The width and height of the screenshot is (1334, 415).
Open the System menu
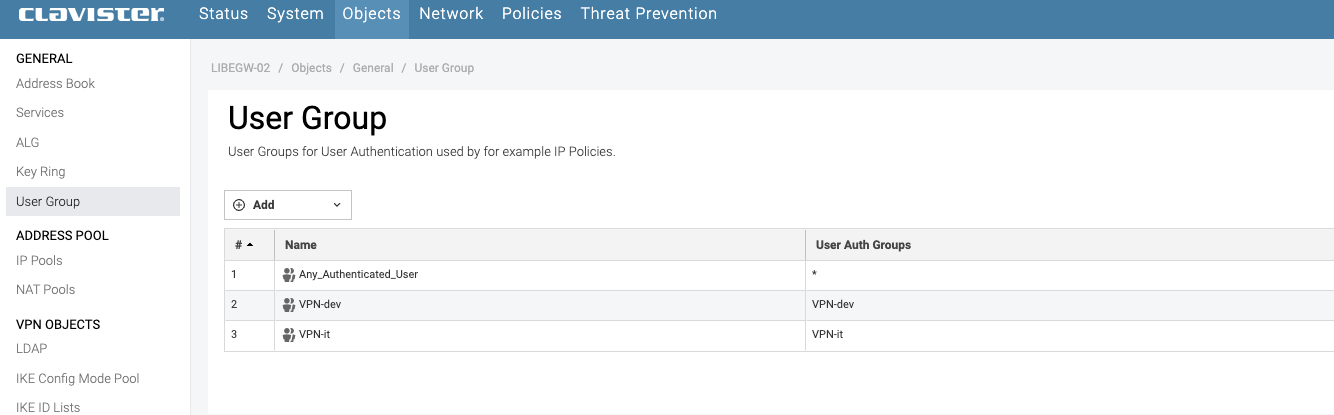pyautogui.click(x=295, y=14)
